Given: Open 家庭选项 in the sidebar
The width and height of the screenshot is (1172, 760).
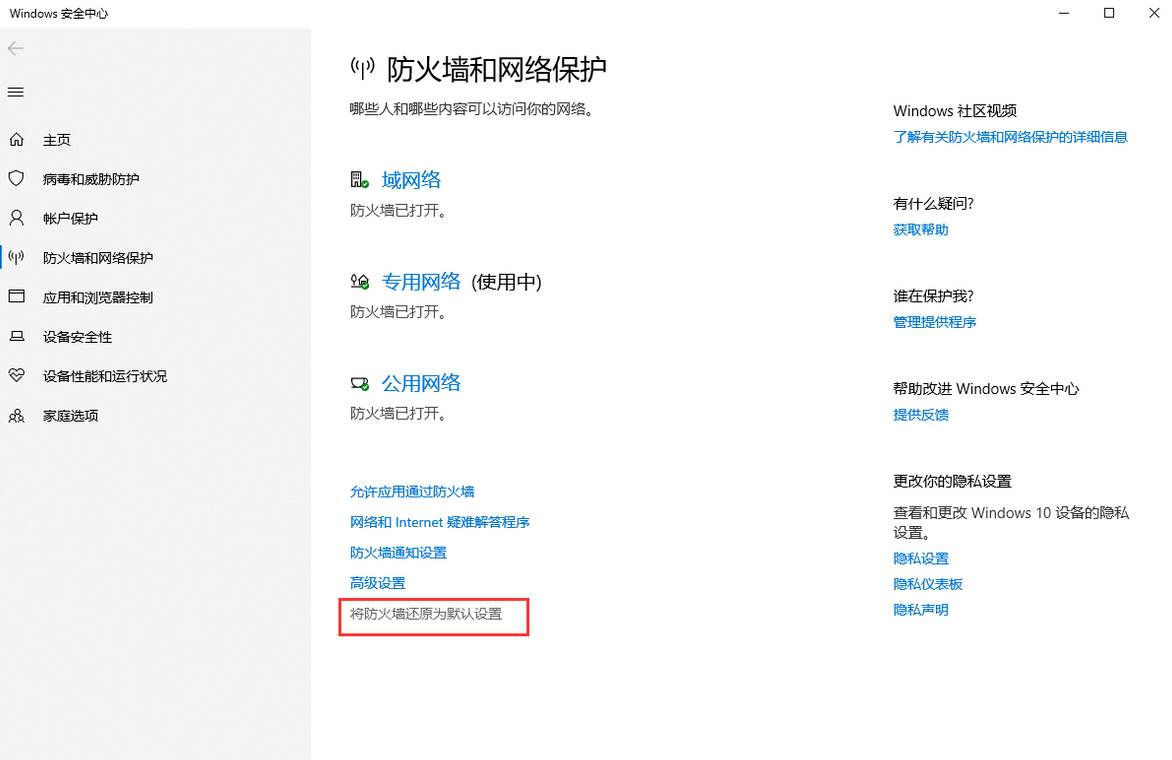Looking at the screenshot, I should 70,415.
